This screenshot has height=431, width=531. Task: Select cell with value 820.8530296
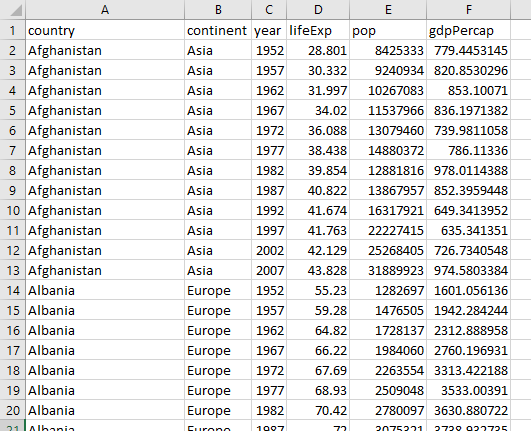(469, 70)
